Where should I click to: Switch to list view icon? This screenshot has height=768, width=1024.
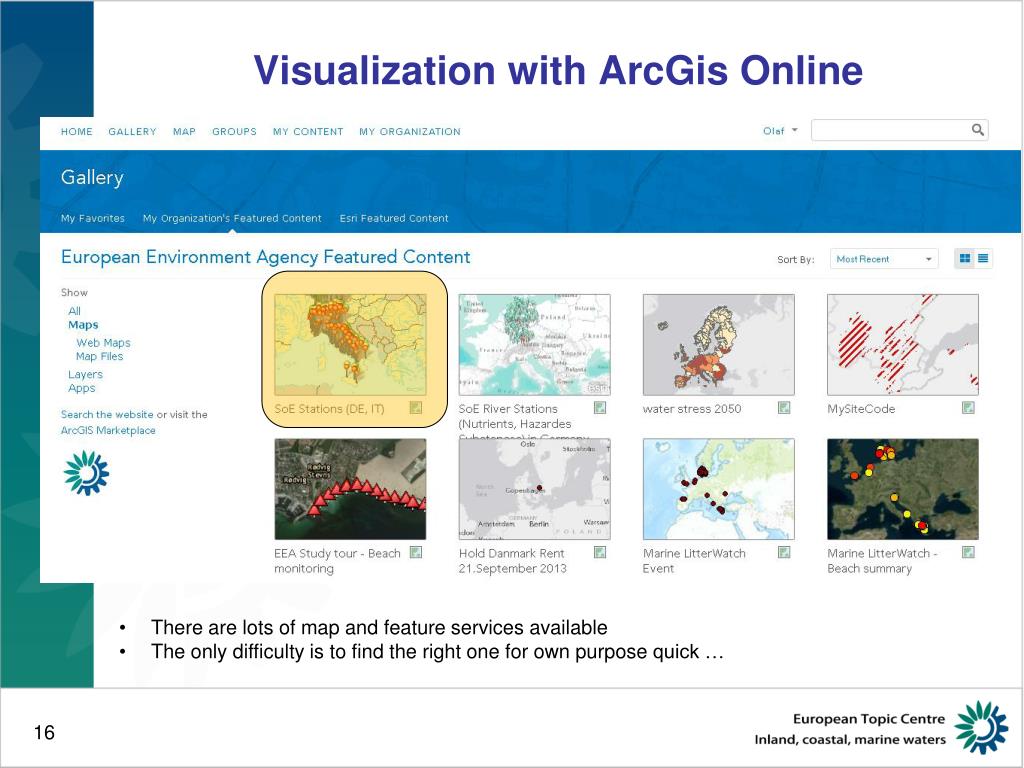[x=983, y=259]
